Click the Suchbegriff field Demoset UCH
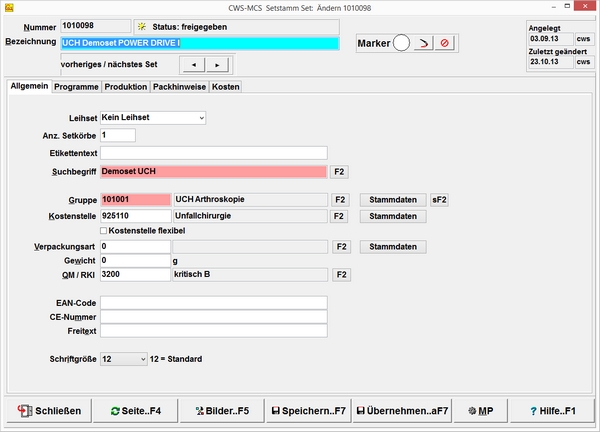Screen dimensions: 600x432 pyautogui.click(x=214, y=171)
